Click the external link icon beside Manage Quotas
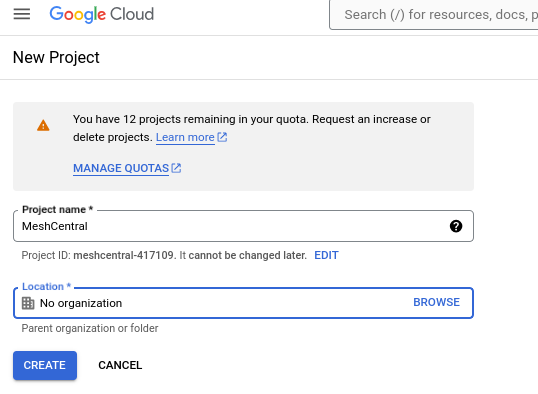 [176, 168]
